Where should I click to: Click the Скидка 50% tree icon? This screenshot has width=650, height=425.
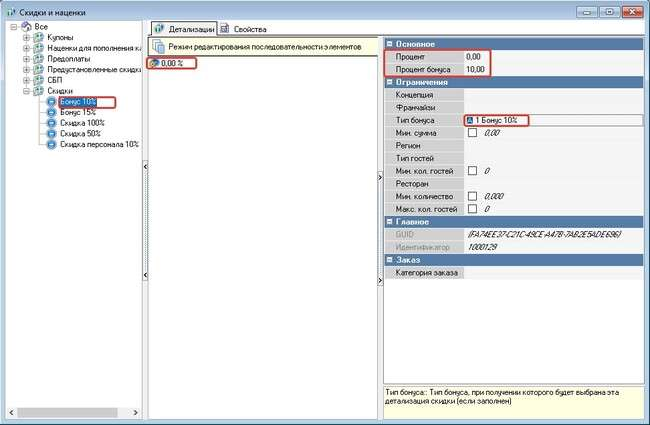tap(52, 133)
